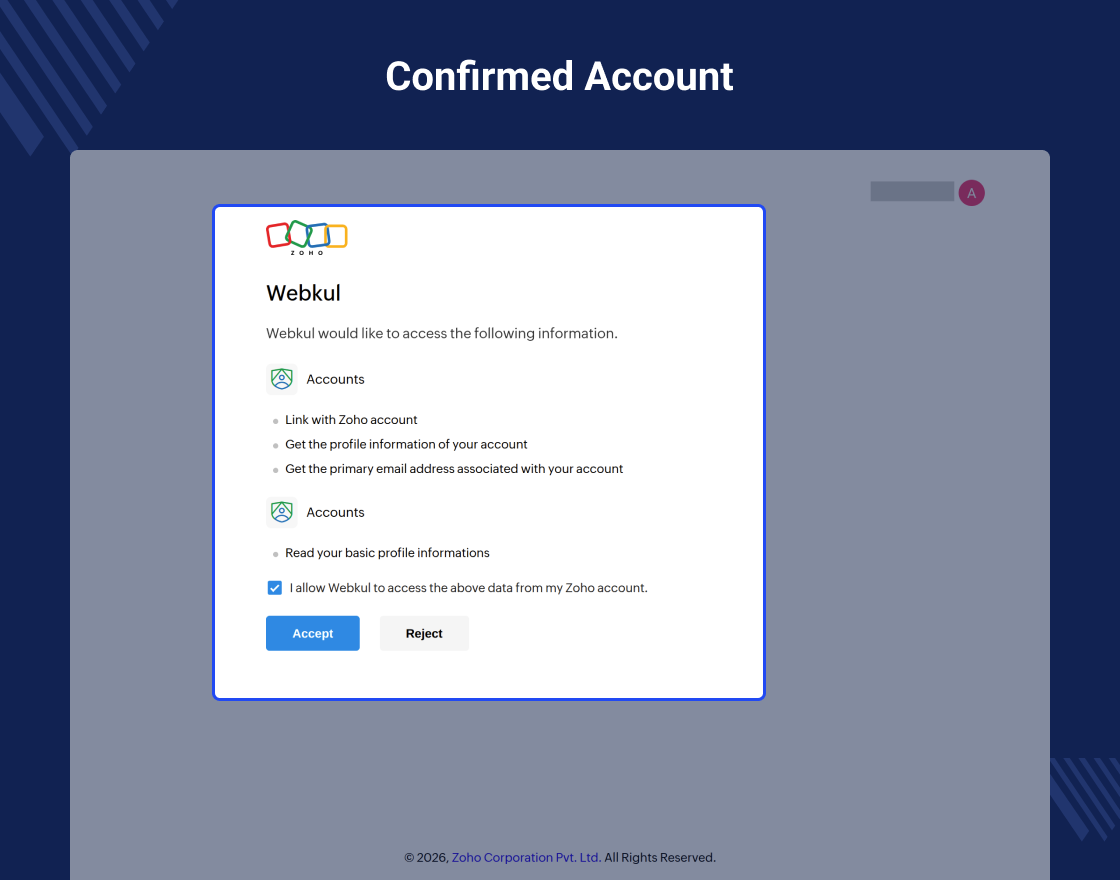The image size is (1120, 880).
Task: Click the Webkul heading in the dialog
Action: (x=304, y=293)
